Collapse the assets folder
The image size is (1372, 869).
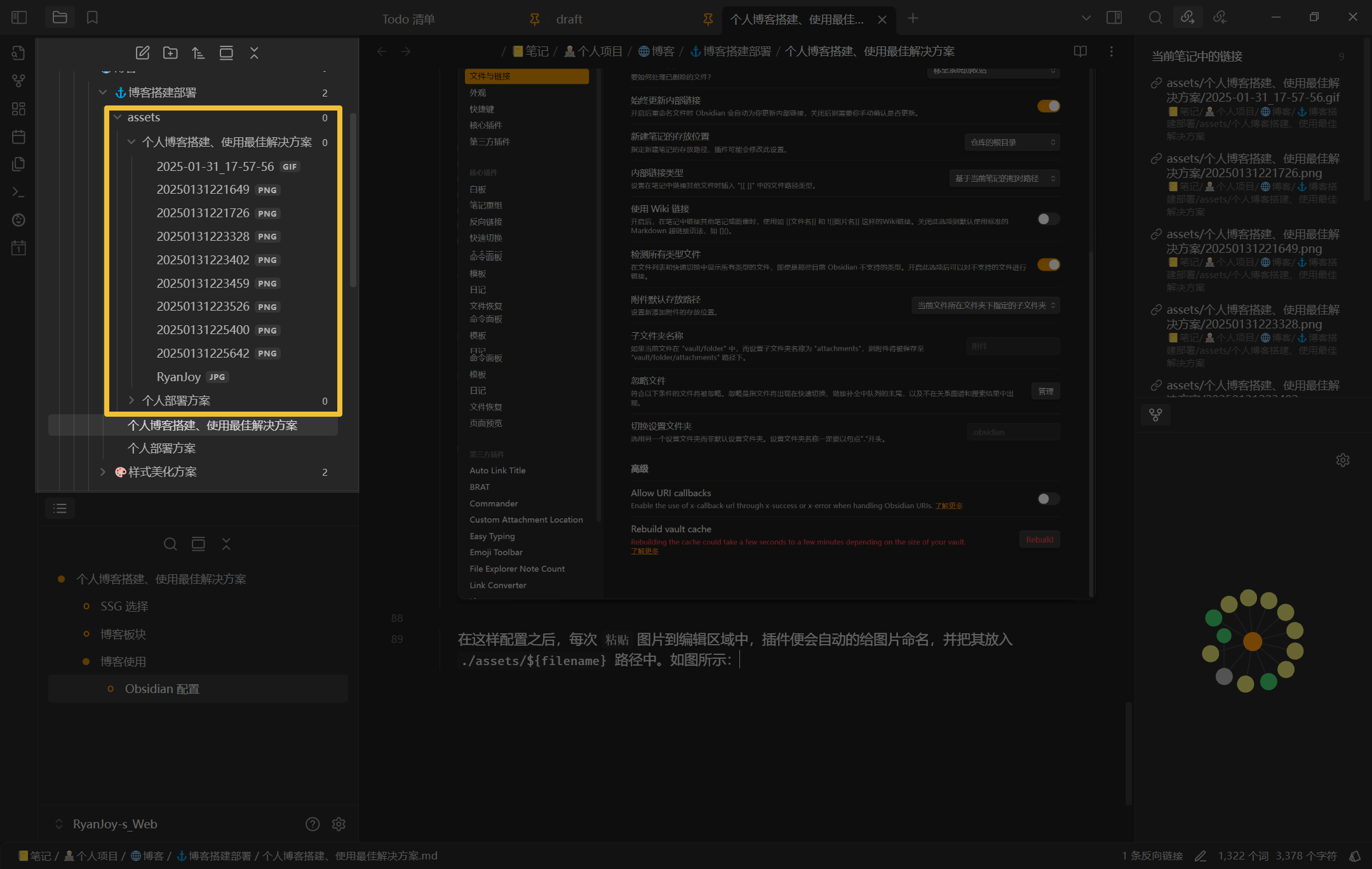coord(118,118)
